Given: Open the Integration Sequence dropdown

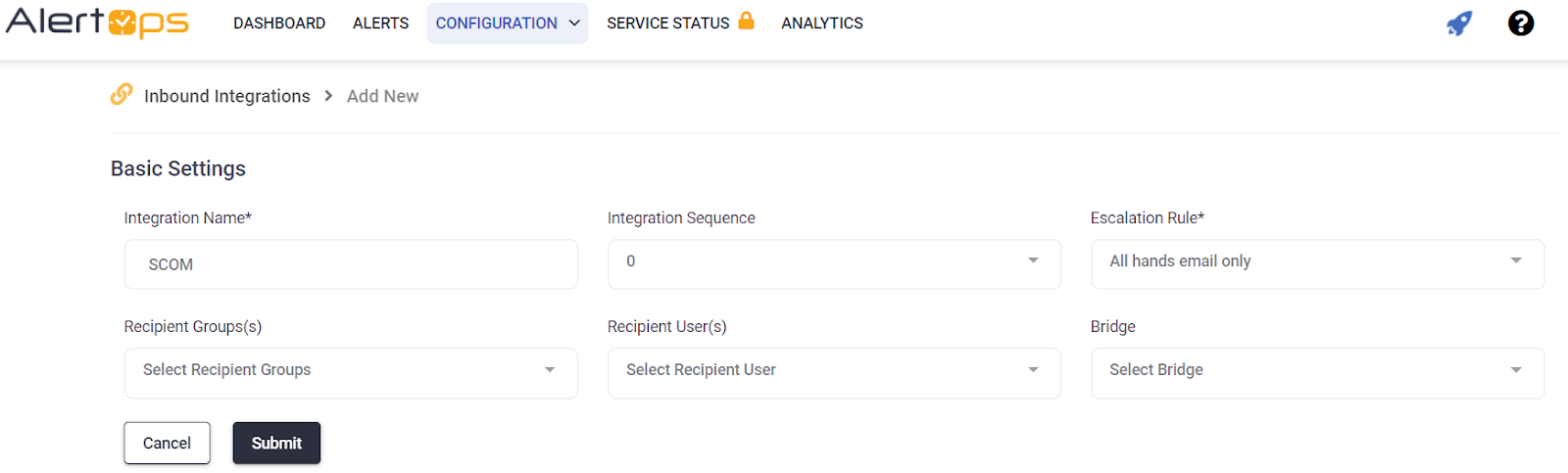Looking at the screenshot, I should pyautogui.click(x=834, y=262).
